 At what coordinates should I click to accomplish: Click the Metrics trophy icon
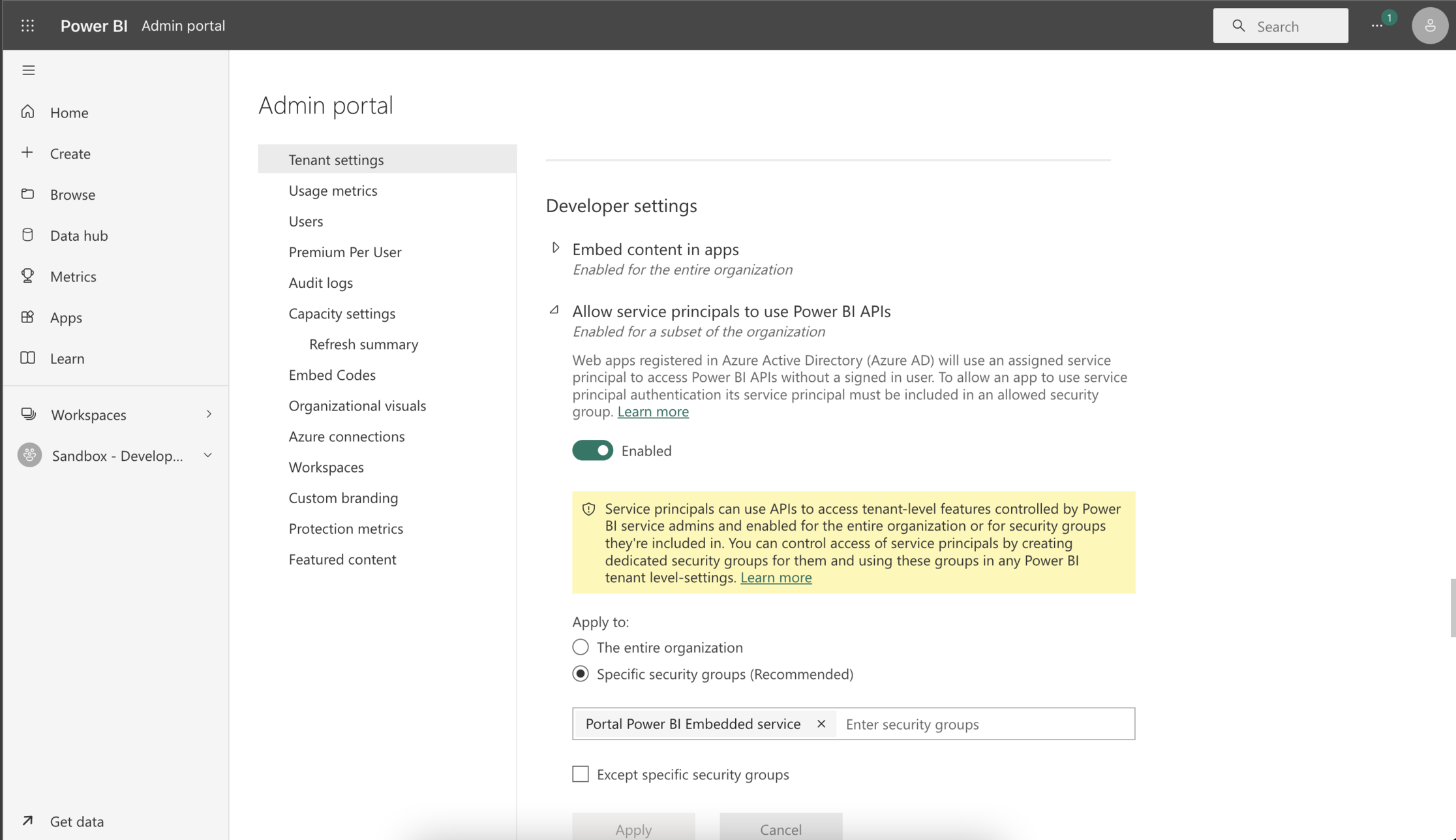pos(27,276)
